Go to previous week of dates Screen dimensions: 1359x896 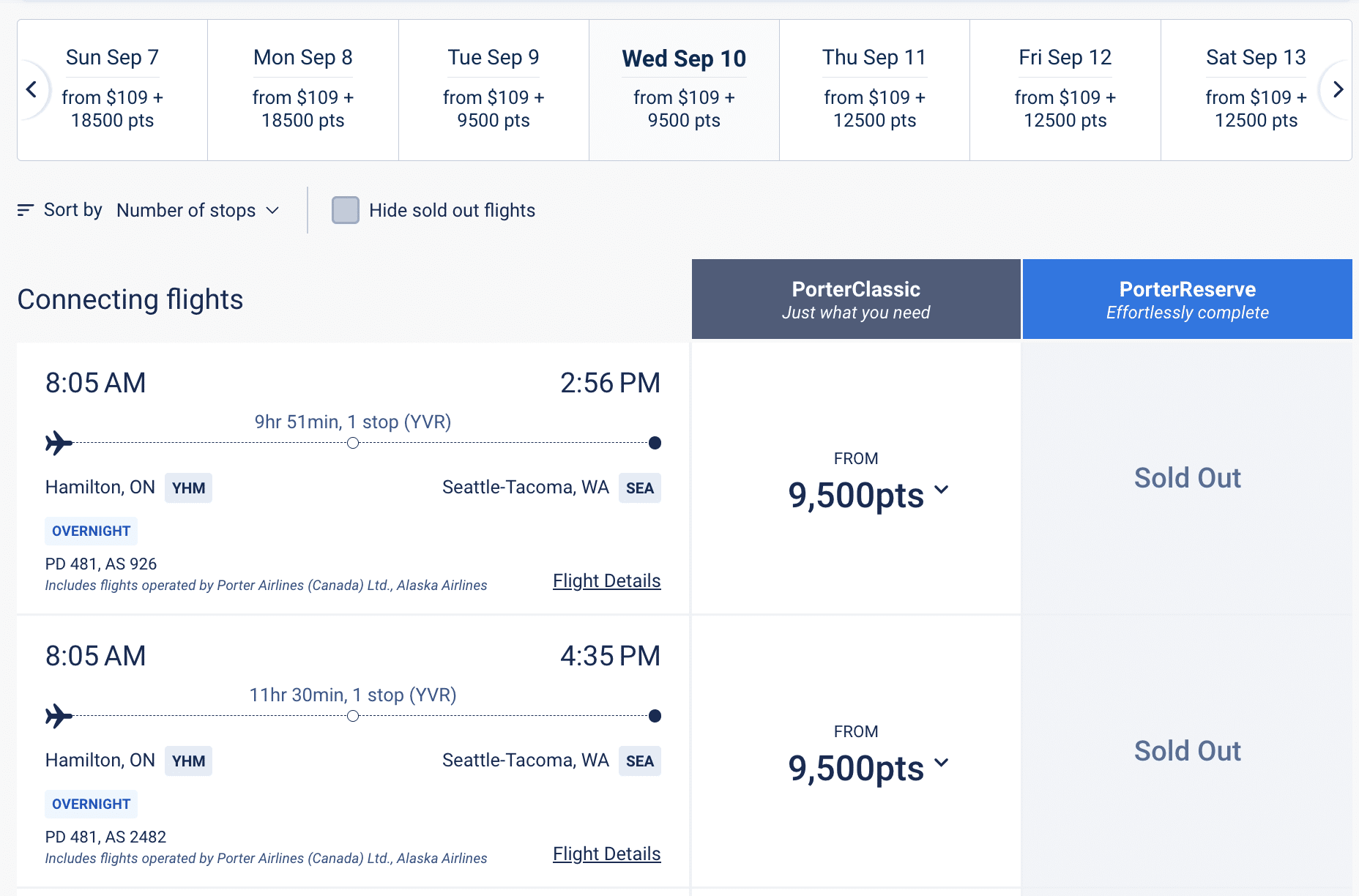pyautogui.click(x=31, y=90)
